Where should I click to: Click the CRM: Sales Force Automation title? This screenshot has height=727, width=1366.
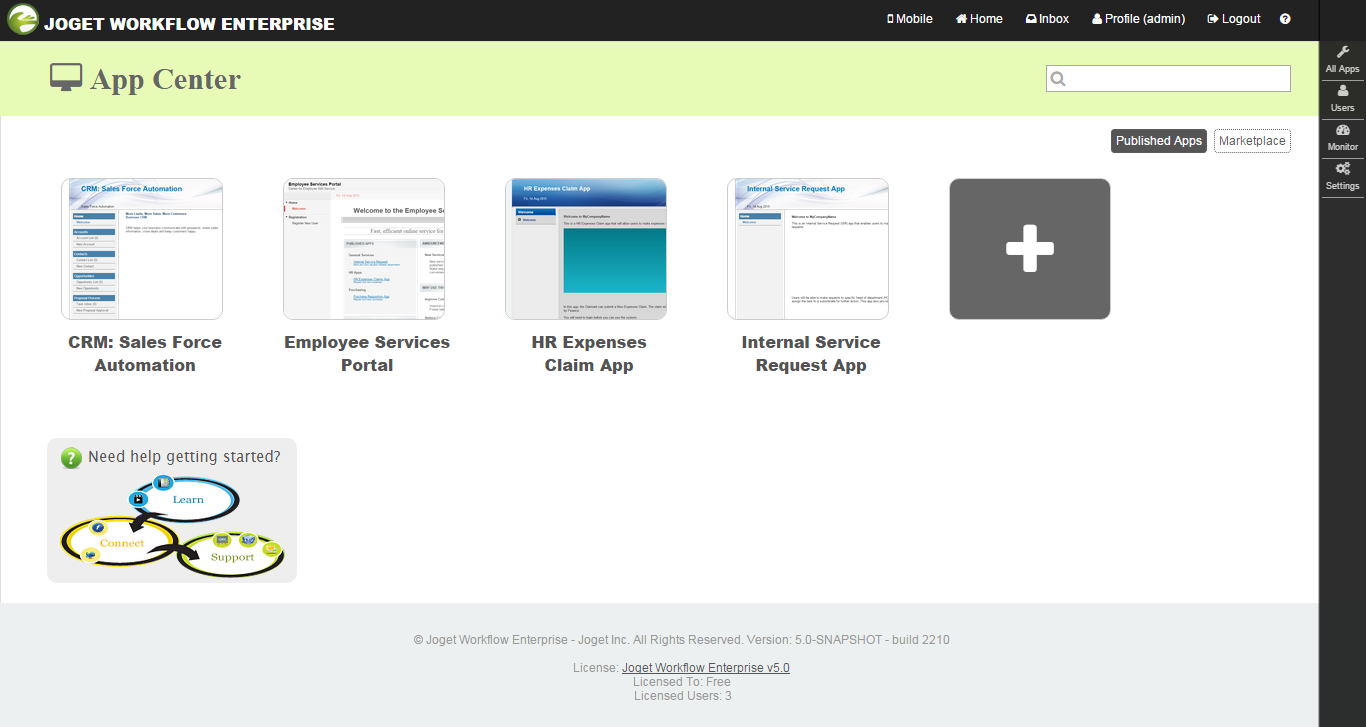(x=145, y=354)
